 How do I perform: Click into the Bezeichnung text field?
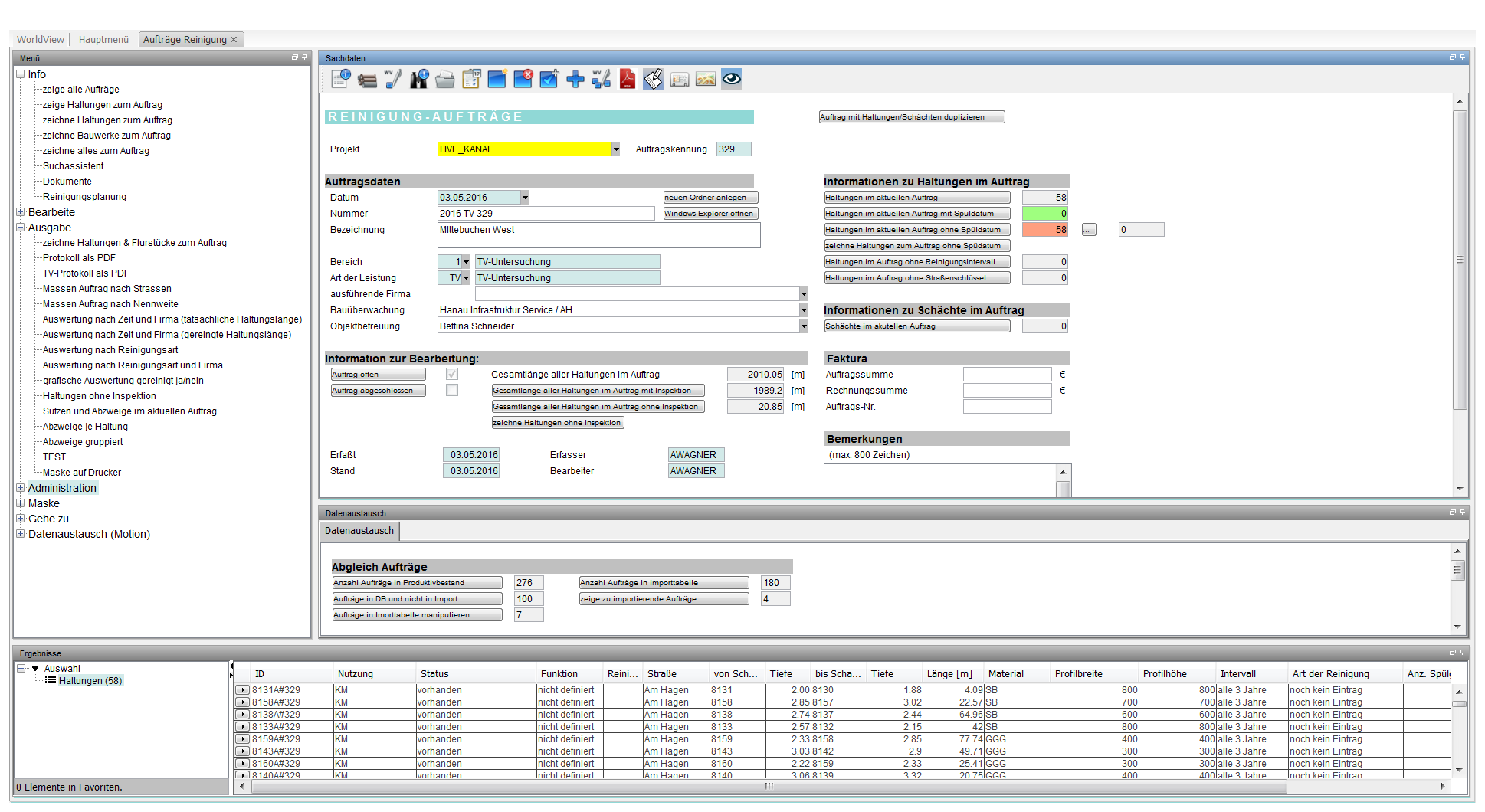pos(598,235)
